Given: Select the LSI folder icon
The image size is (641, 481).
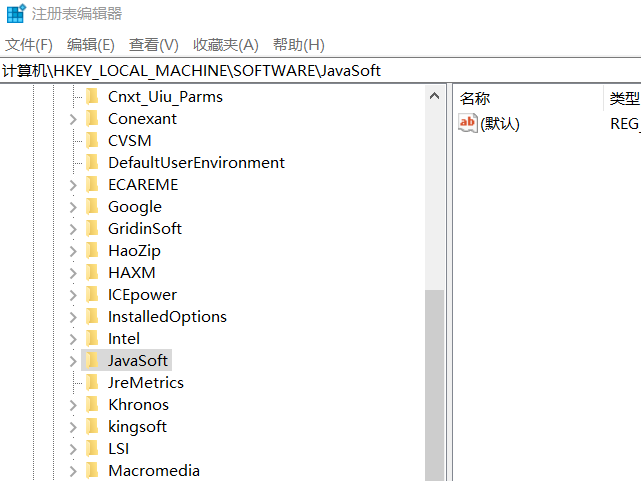Looking at the screenshot, I should click(x=92, y=449).
